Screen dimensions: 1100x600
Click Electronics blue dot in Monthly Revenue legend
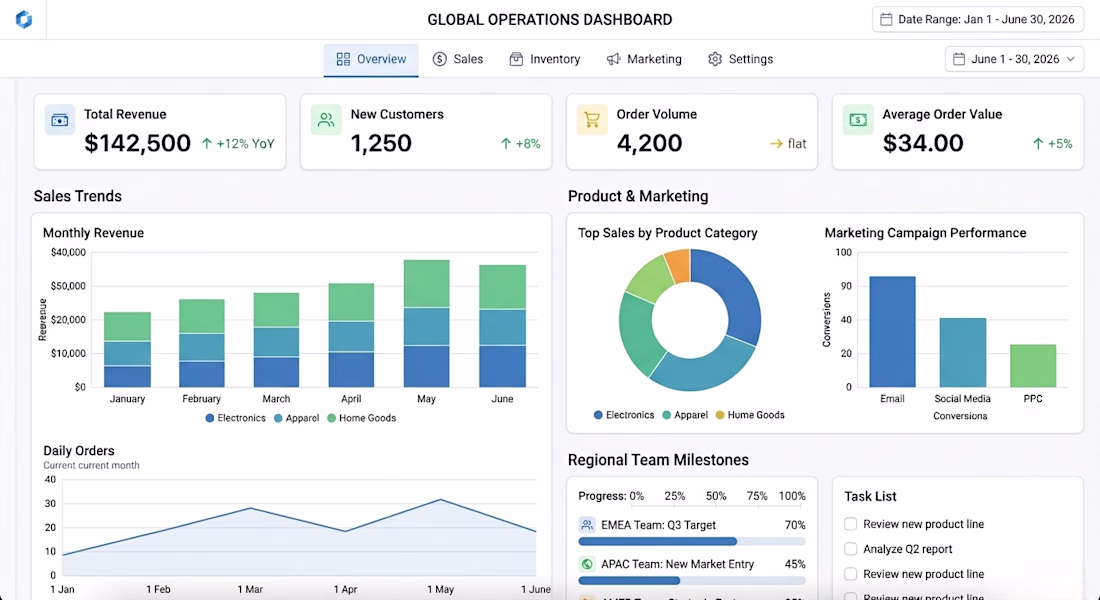tap(210, 418)
